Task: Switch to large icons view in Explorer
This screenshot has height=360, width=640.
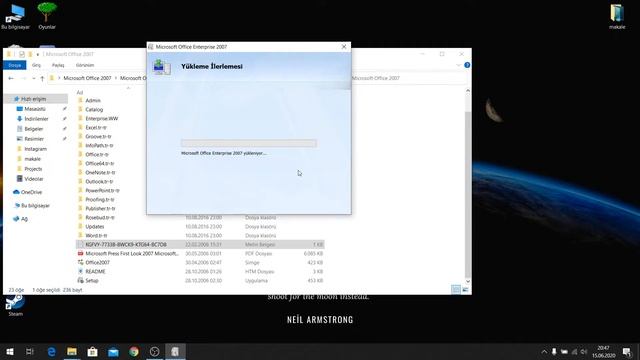Action: (465, 289)
